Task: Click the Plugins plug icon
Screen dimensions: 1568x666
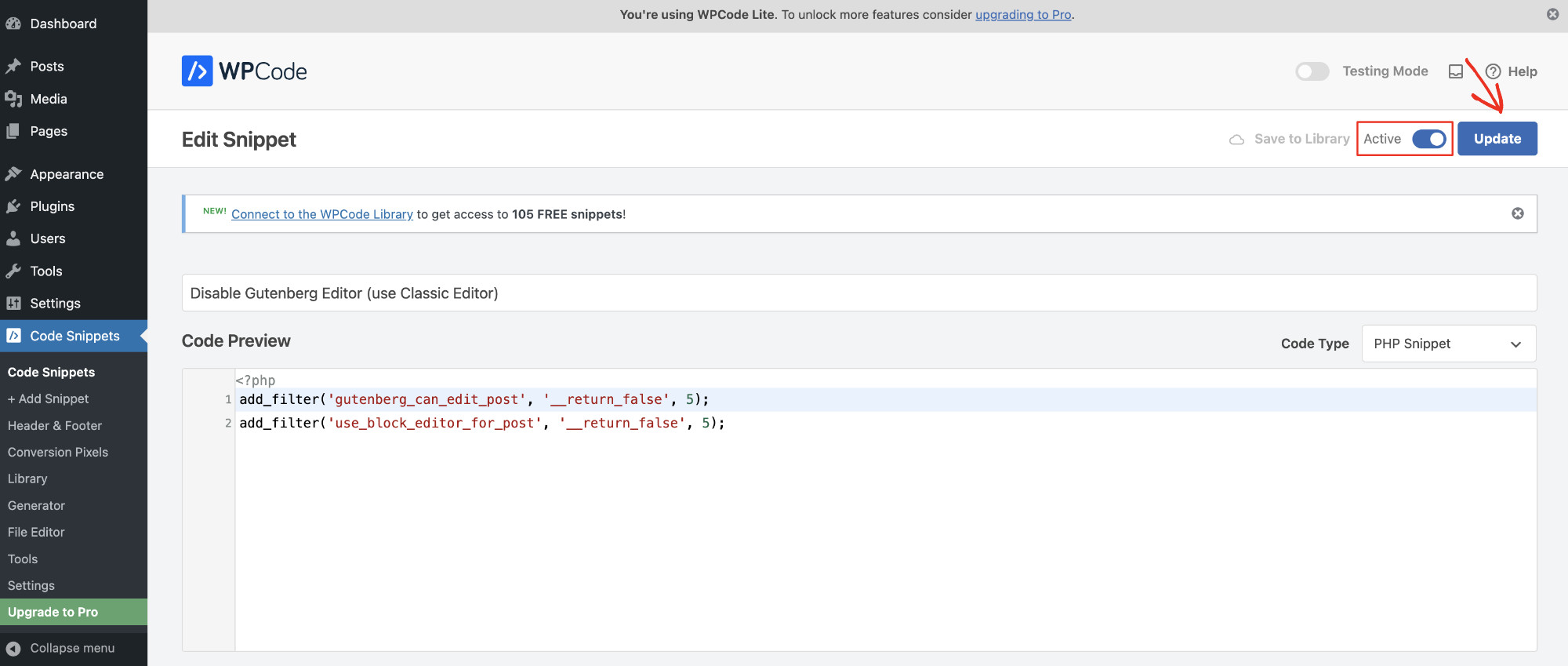Action: (13, 206)
